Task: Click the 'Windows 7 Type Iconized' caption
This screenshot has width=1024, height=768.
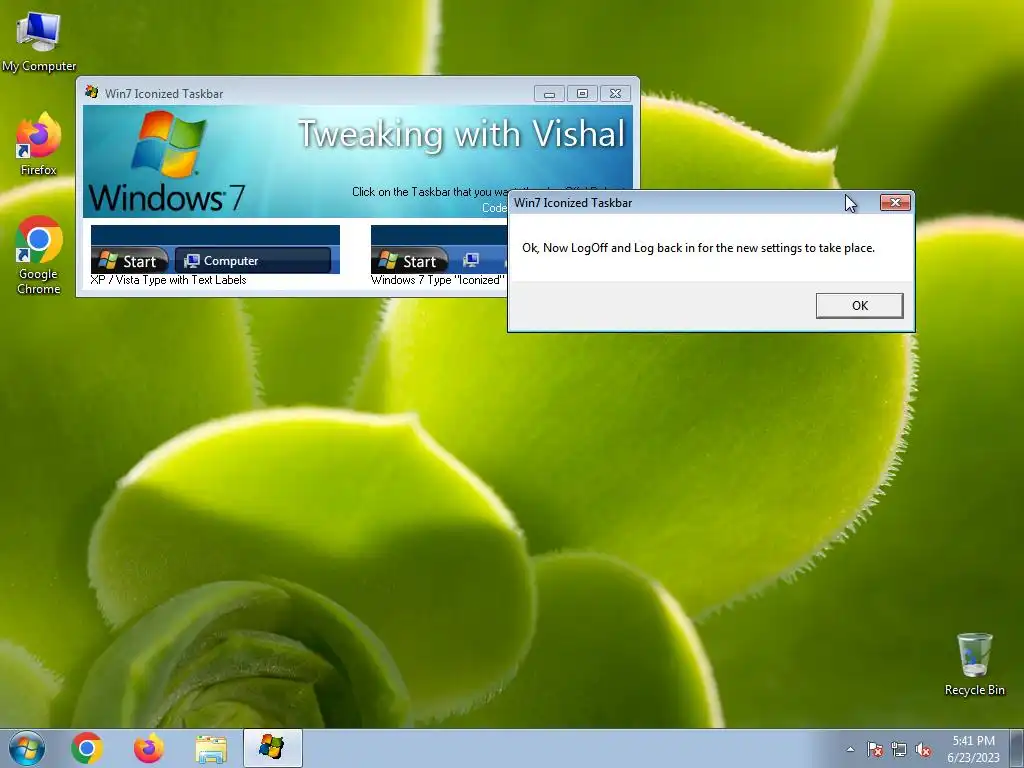Action: (x=438, y=280)
